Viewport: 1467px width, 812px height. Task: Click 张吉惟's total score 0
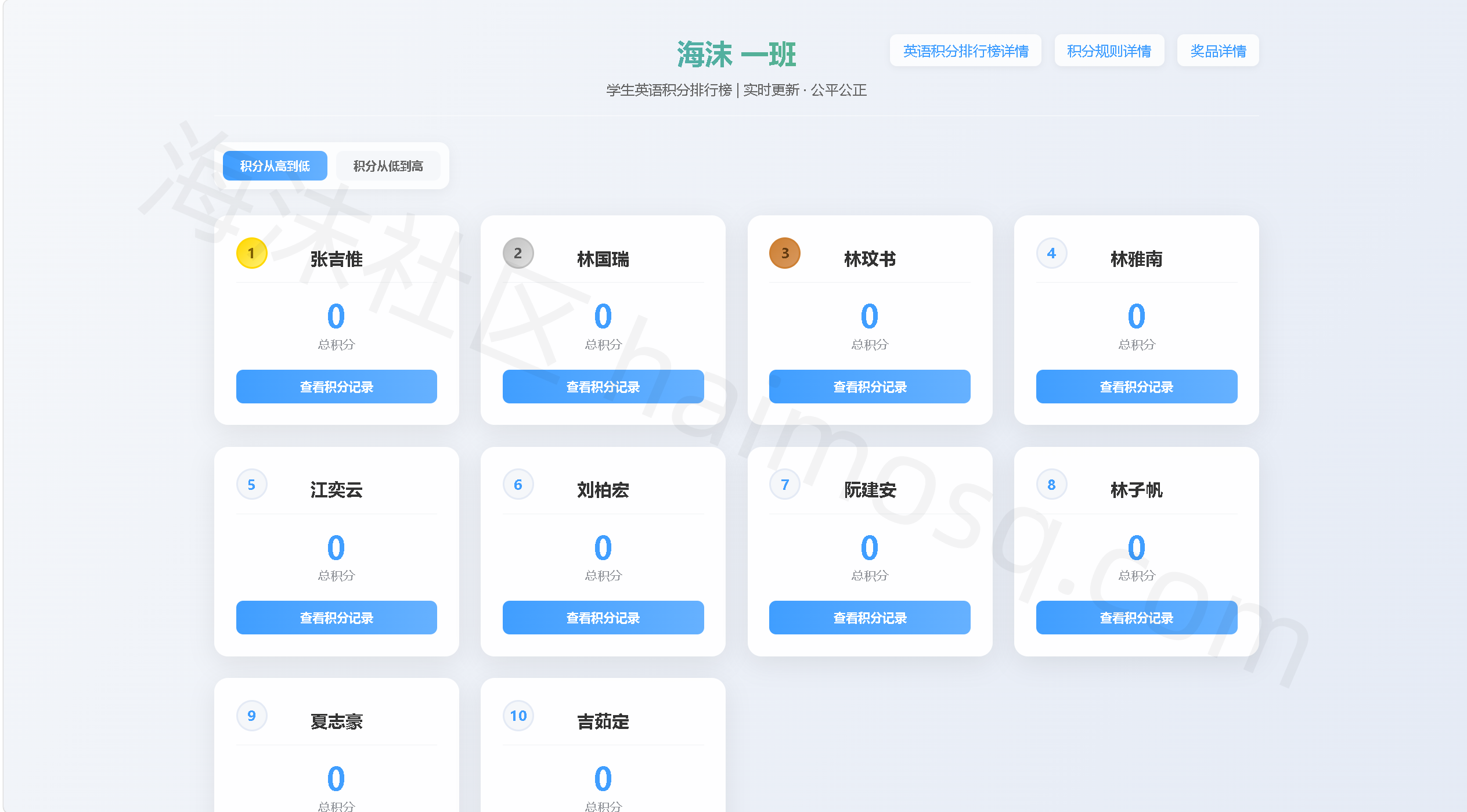click(336, 316)
